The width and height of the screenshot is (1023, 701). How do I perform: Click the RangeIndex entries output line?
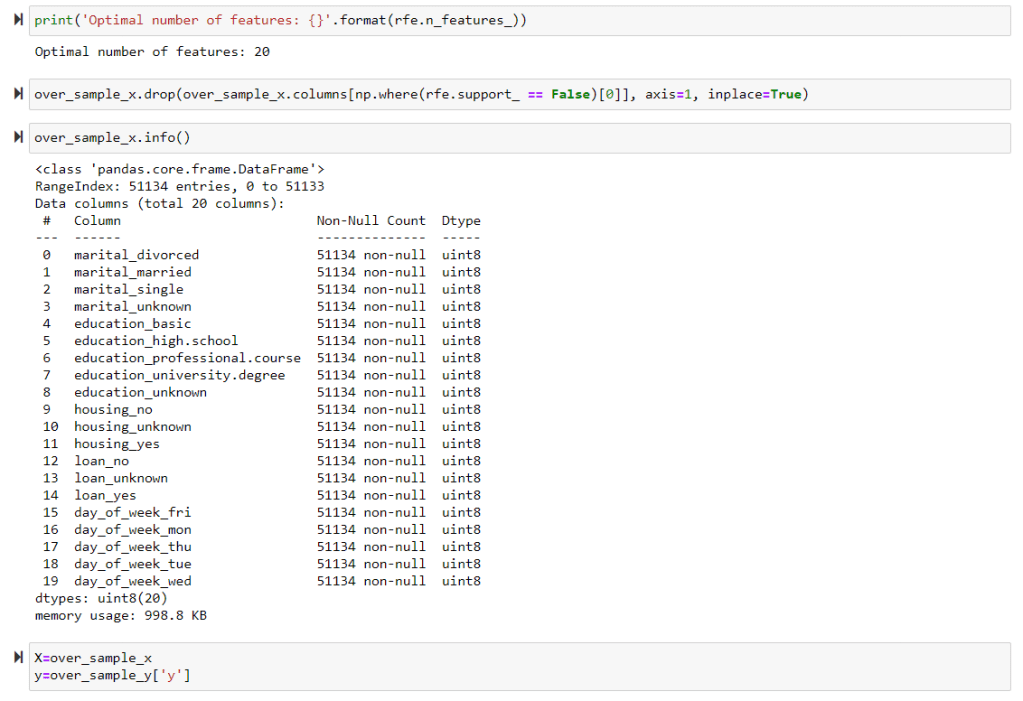180,186
